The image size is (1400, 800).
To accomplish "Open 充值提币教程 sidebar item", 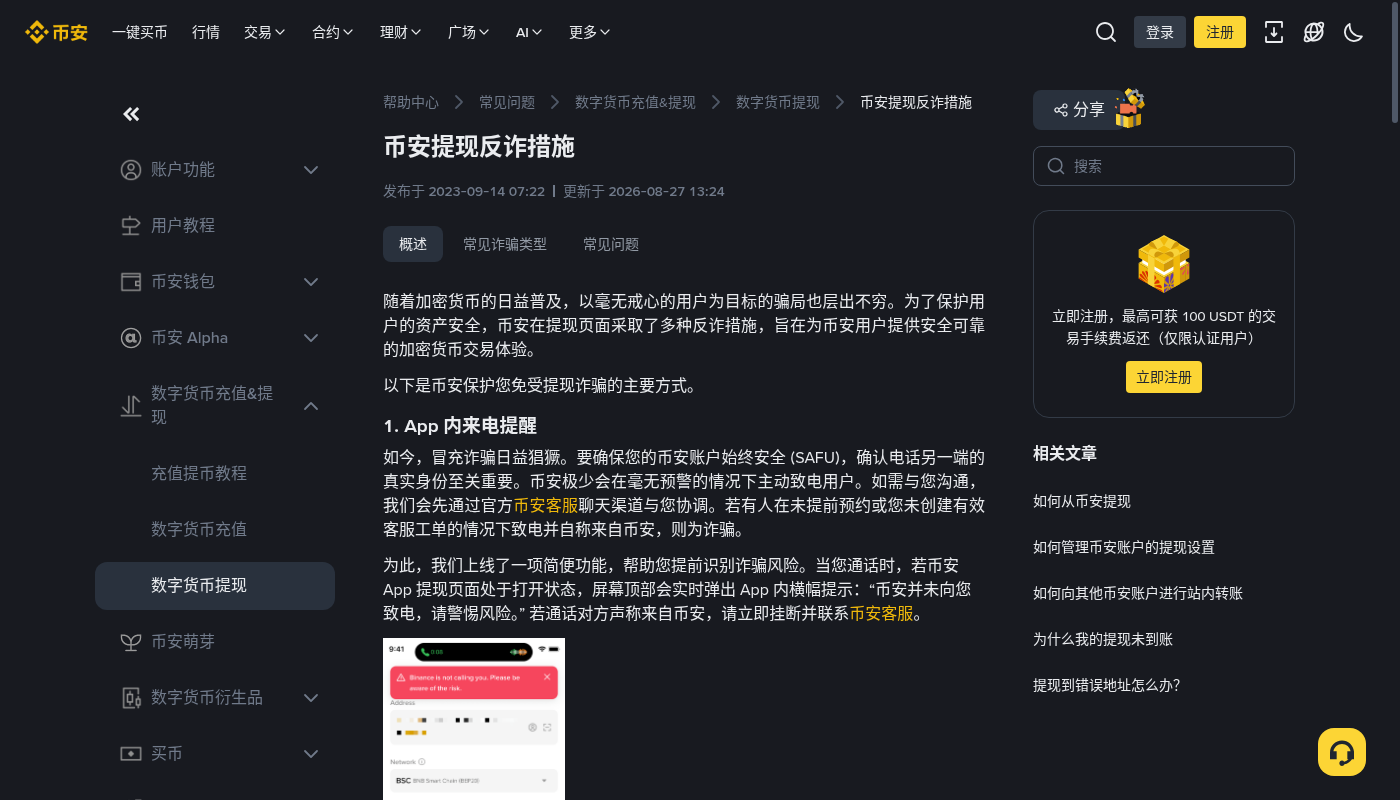I will pyautogui.click(x=199, y=473).
